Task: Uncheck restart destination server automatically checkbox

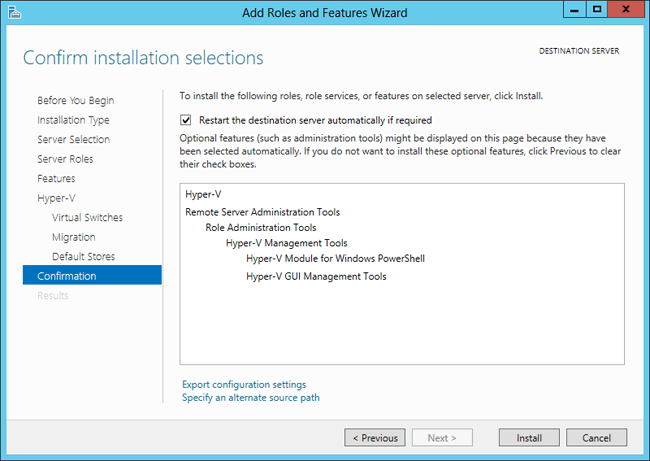Action: (x=187, y=120)
